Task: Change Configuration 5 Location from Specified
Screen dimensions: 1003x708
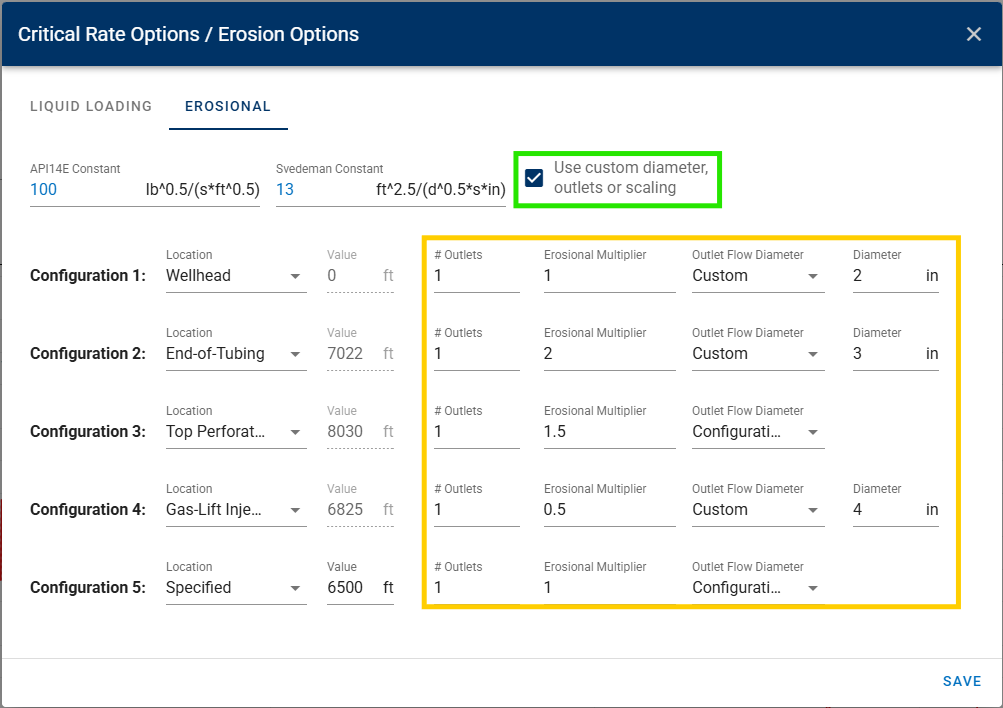Action: (235, 588)
